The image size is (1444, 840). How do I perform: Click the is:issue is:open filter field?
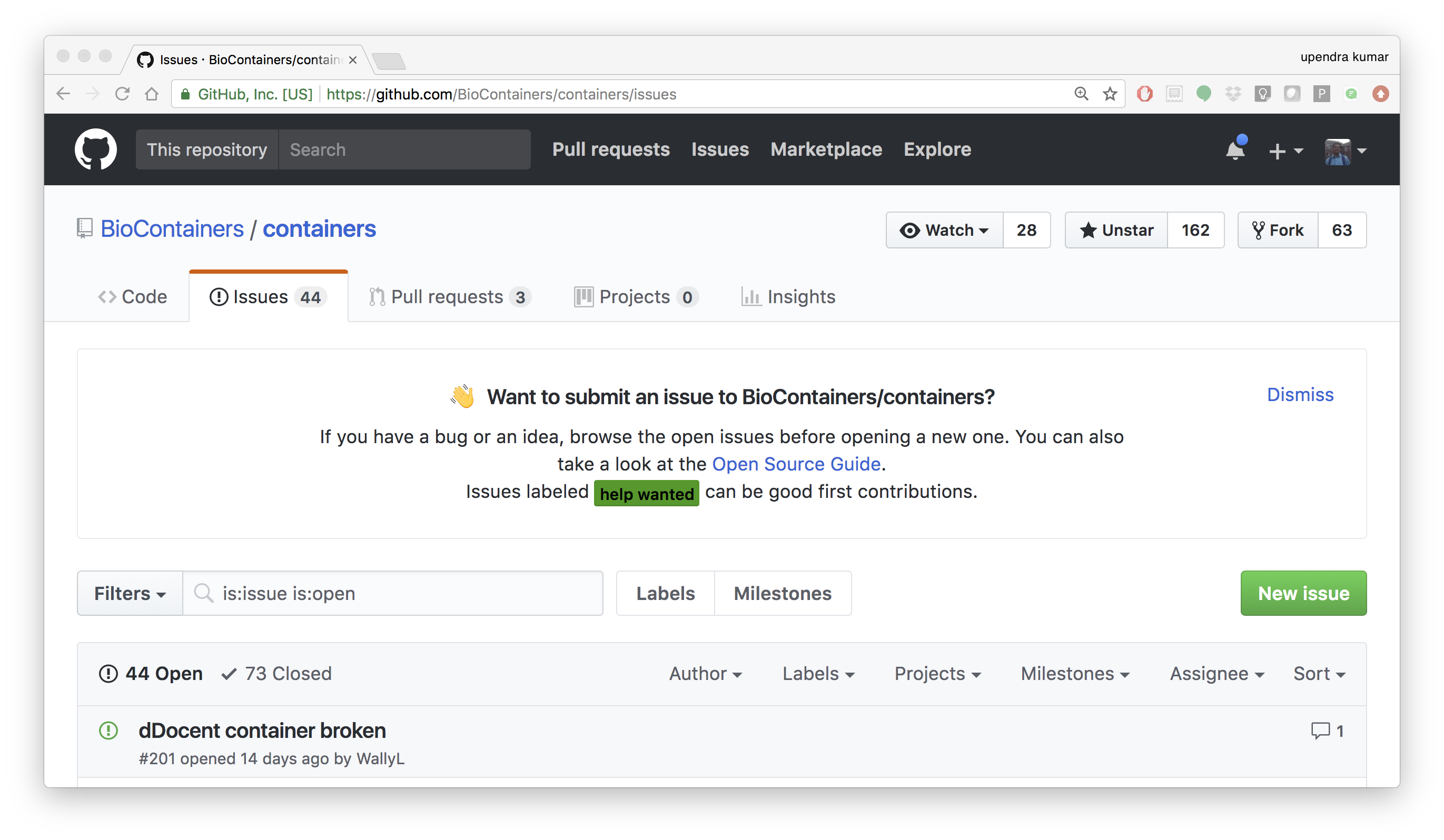[x=393, y=593]
